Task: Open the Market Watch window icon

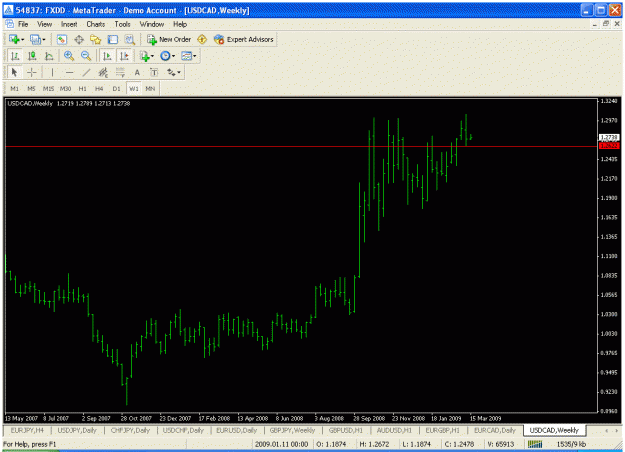Action: [x=61, y=39]
